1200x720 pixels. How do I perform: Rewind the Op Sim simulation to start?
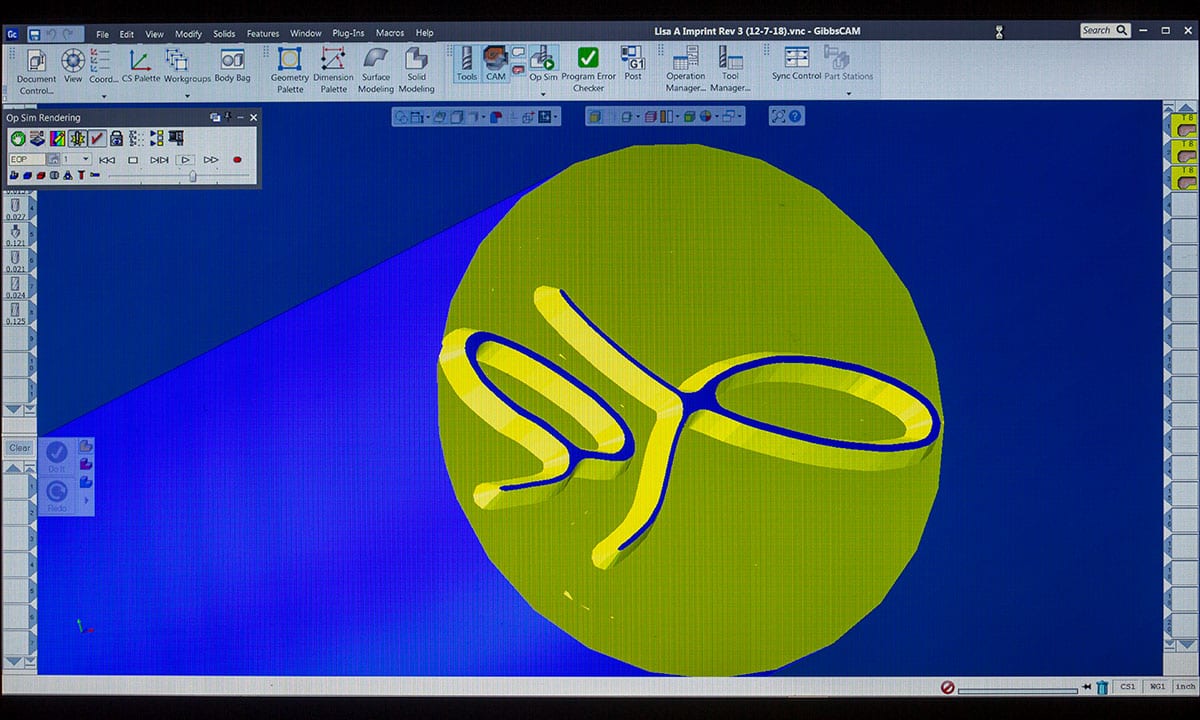tap(107, 159)
